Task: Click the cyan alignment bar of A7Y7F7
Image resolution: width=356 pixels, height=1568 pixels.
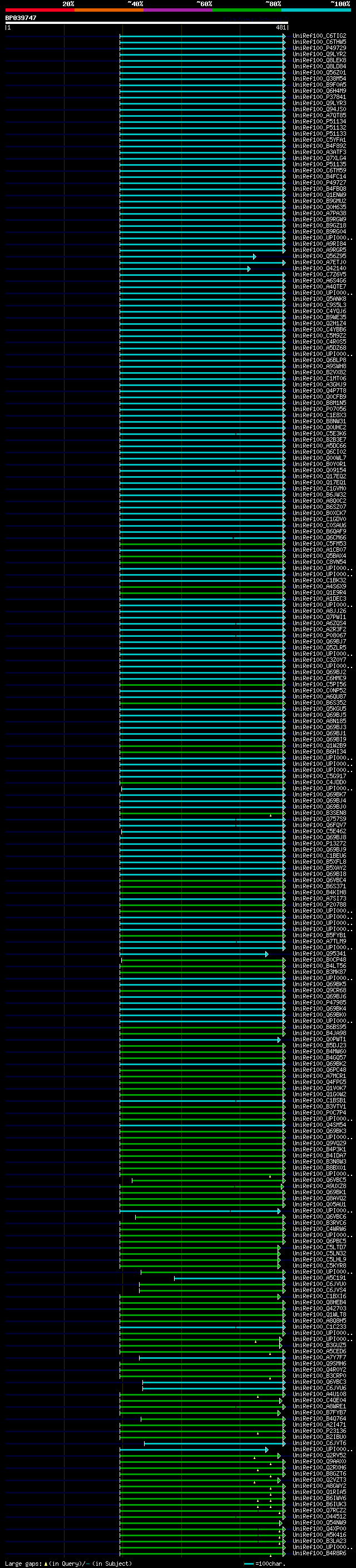Action: [x=212, y=1357]
